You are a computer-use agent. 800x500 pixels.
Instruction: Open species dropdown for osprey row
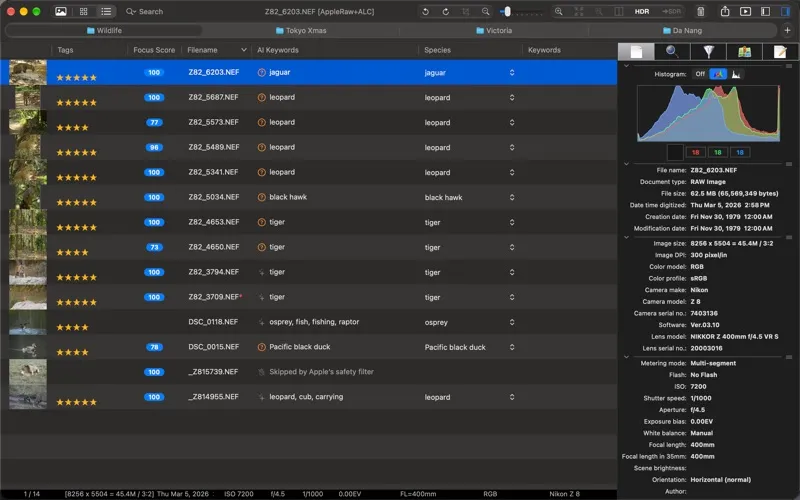[512, 322]
